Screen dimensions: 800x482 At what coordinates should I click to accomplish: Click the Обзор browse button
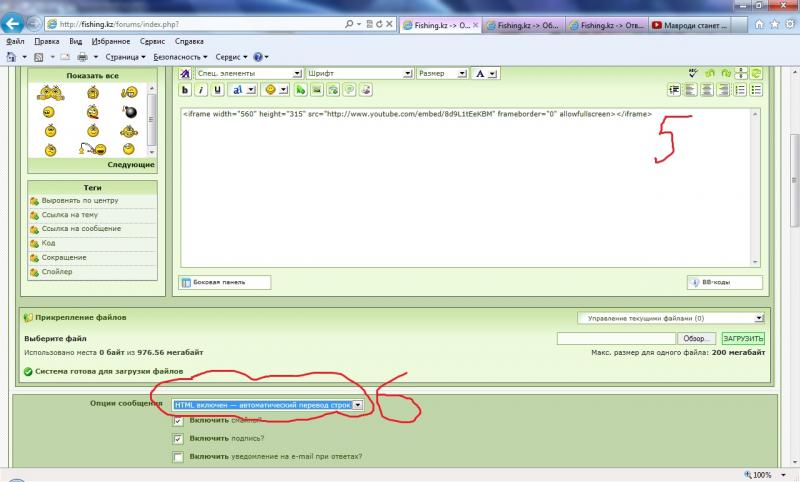click(698, 340)
